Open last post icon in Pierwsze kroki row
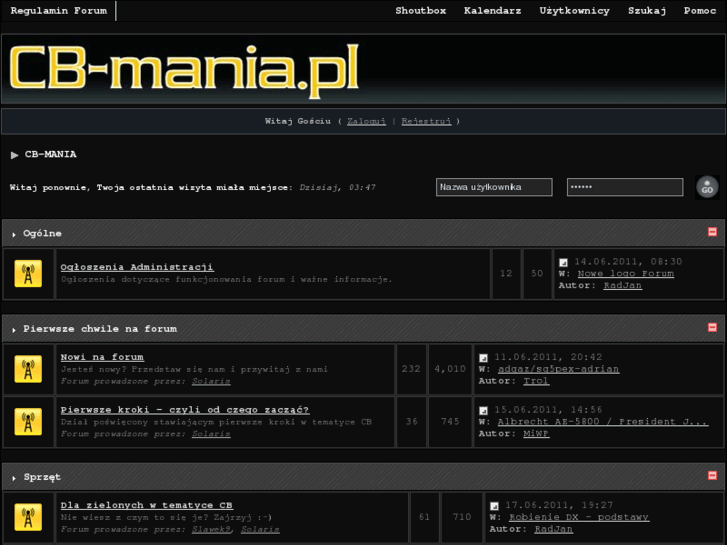This screenshot has width=727, height=545. [x=483, y=410]
